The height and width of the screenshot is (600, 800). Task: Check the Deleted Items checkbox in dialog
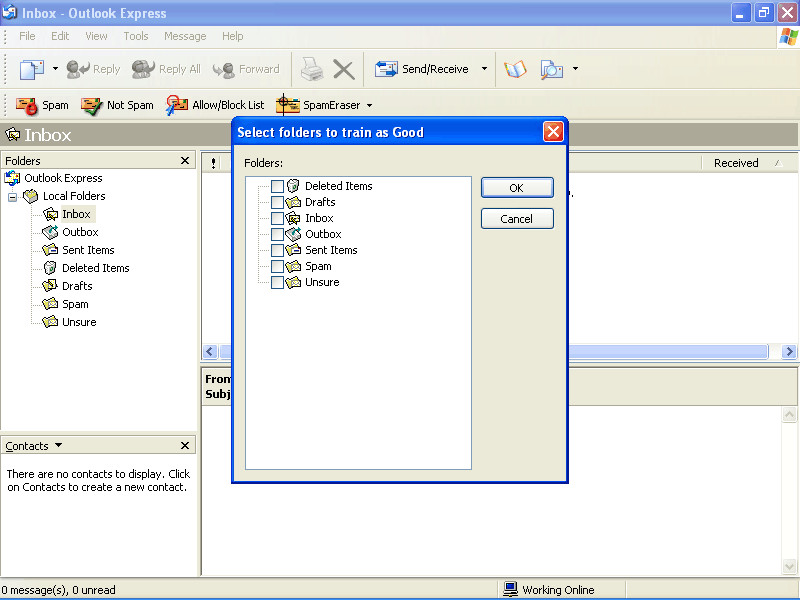tap(277, 186)
